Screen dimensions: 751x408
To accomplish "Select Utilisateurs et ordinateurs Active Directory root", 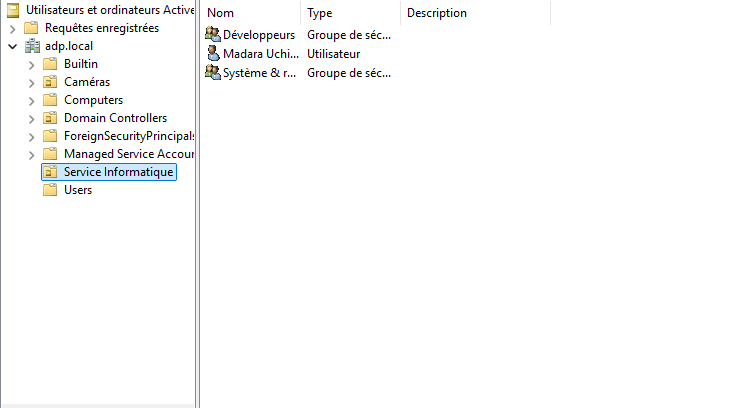I will [x=110, y=10].
